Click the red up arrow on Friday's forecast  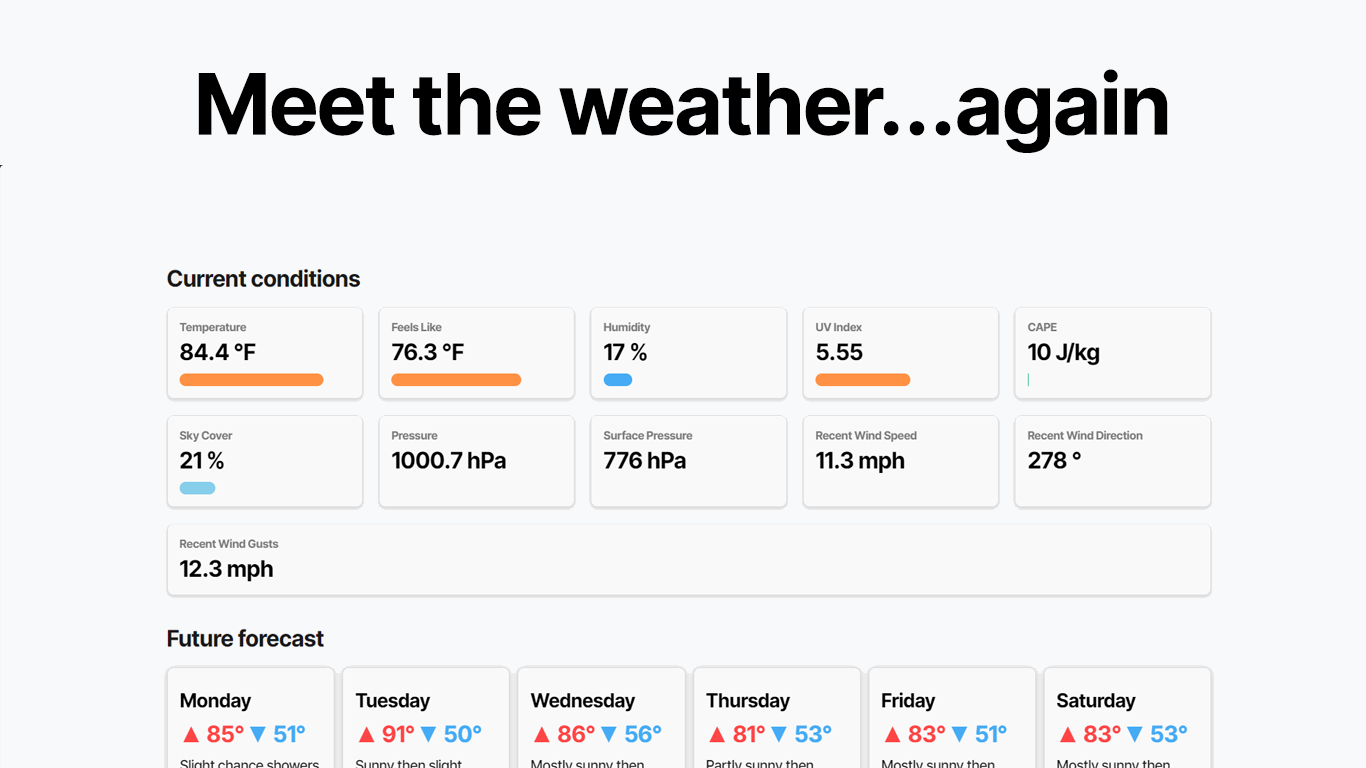click(x=890, y=733)
